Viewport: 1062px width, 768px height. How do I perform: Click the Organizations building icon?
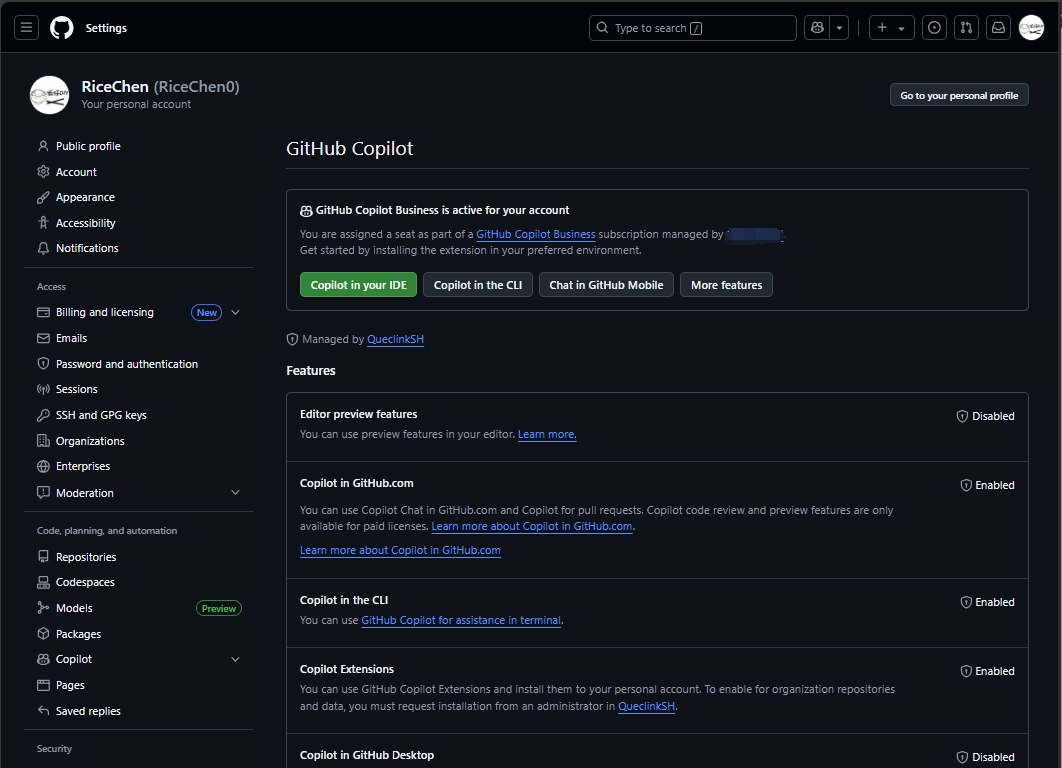[x=43, y=441]
